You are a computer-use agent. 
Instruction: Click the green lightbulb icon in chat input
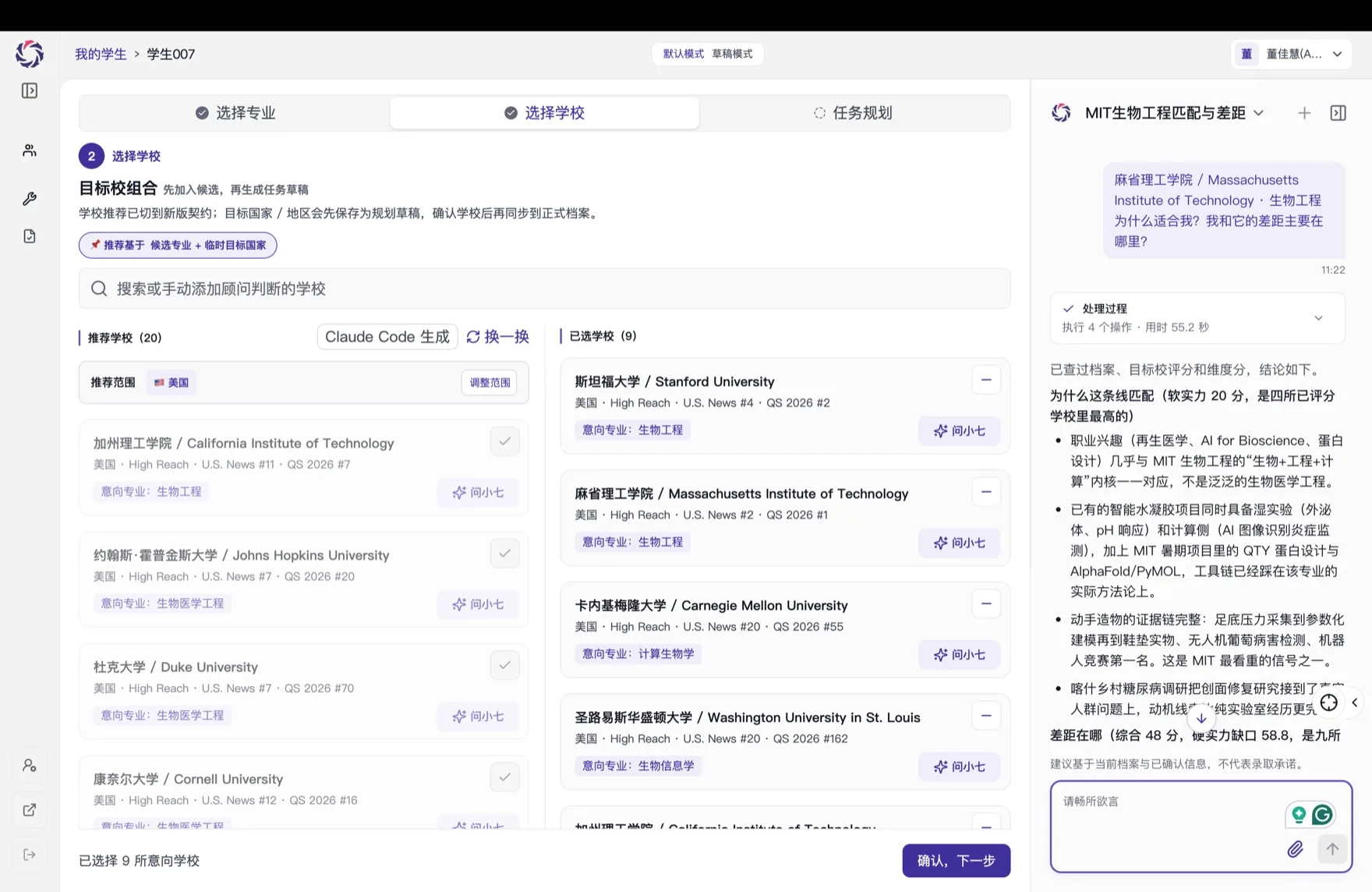coord(1299,815)
